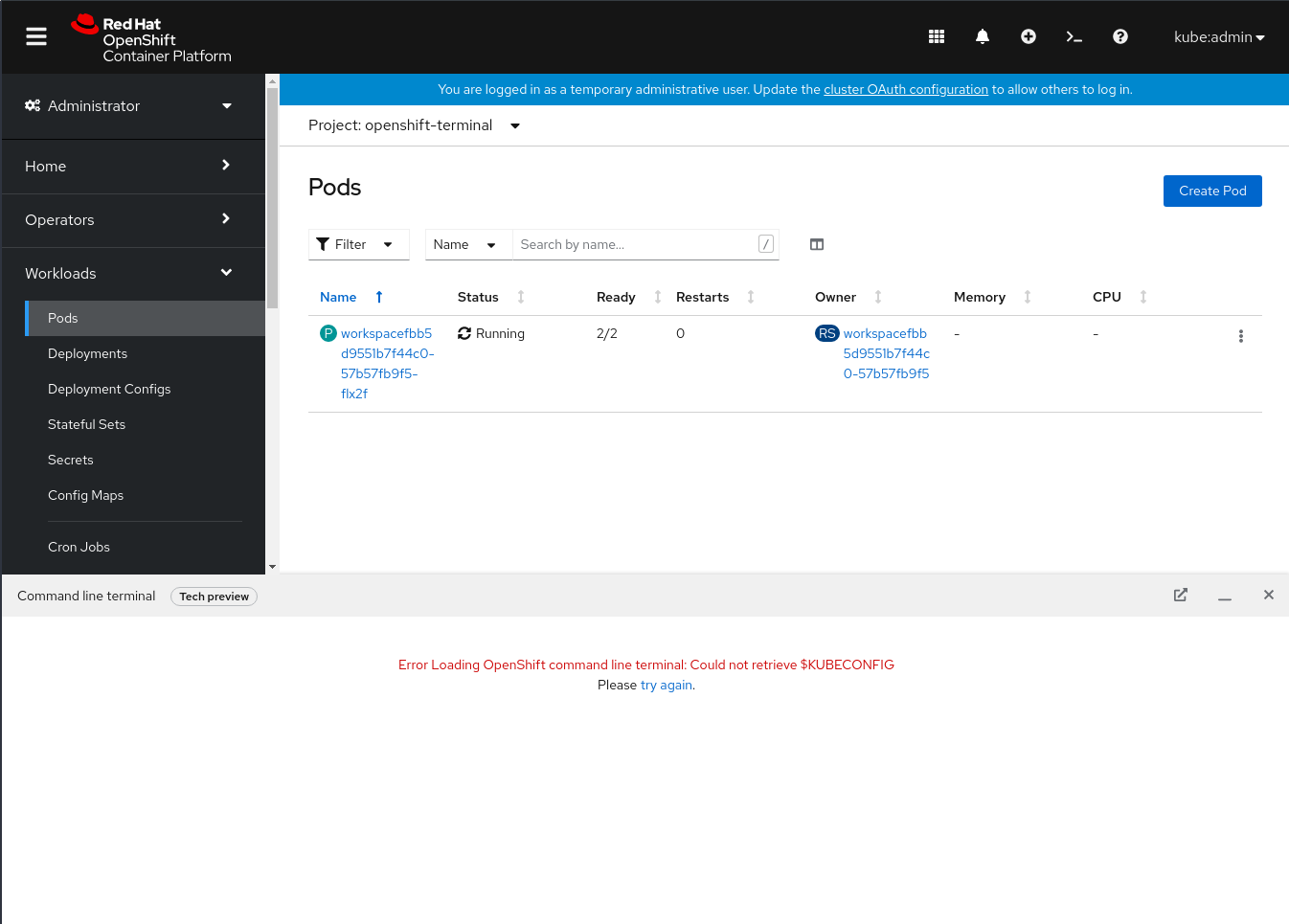This screenshot has height=924, width=1289.
Task: Collapse the Workloads navigation section
Action: pyautogui.click(x=132, y=274)
